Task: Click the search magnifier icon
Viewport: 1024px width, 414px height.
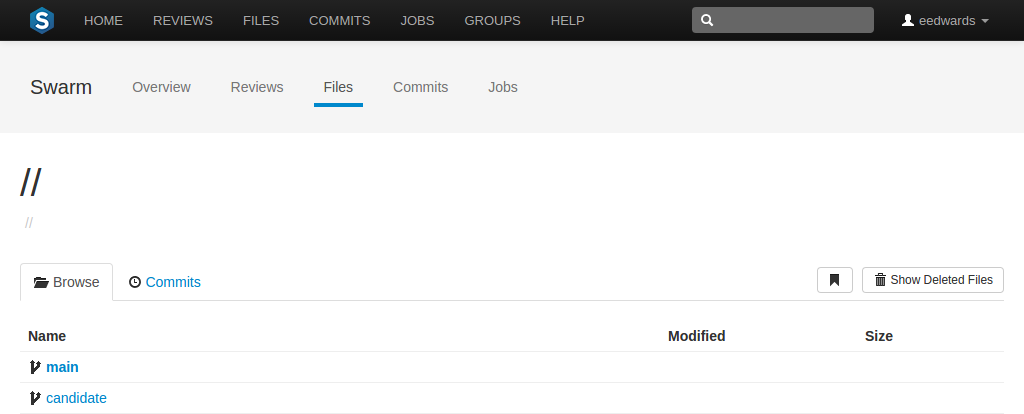Action: pos(707,20)
